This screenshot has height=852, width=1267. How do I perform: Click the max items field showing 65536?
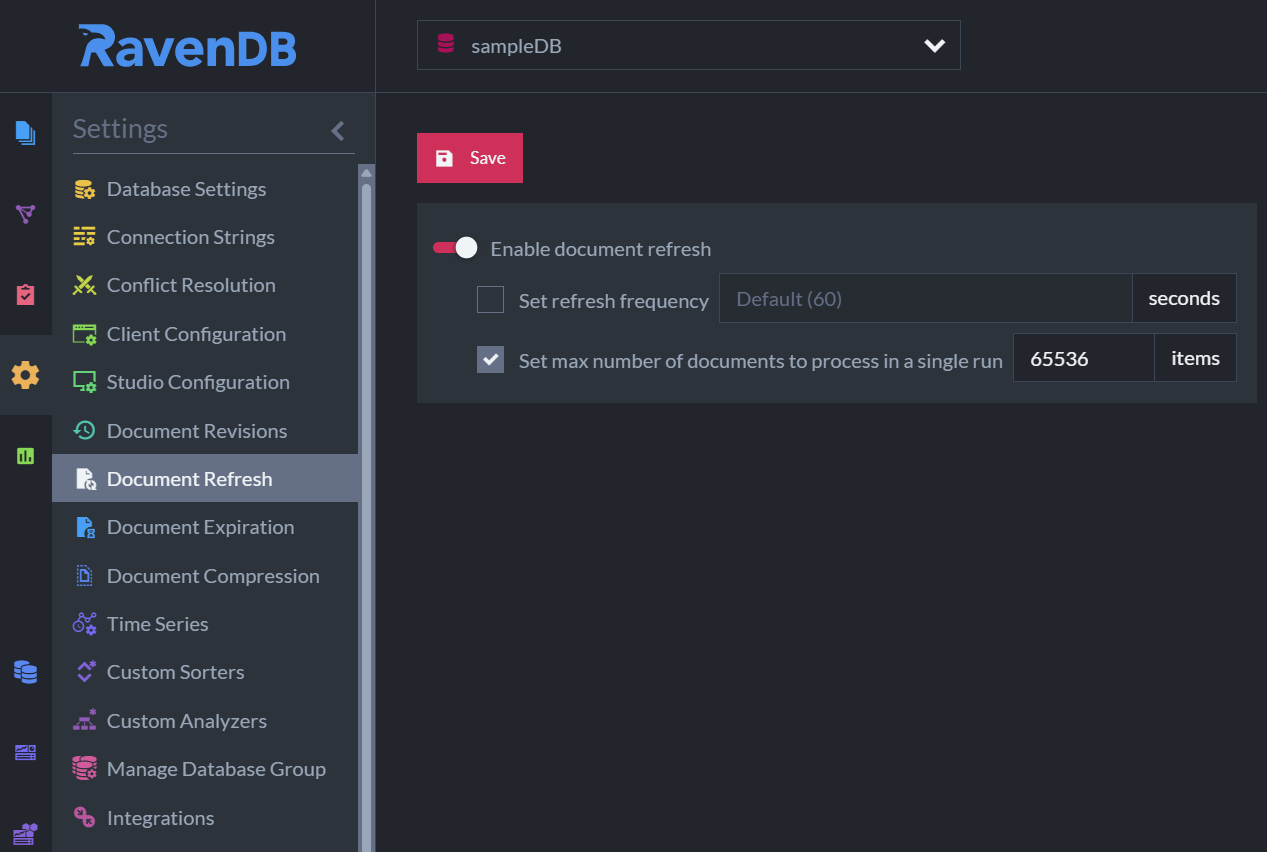[x=1084, y=359]
